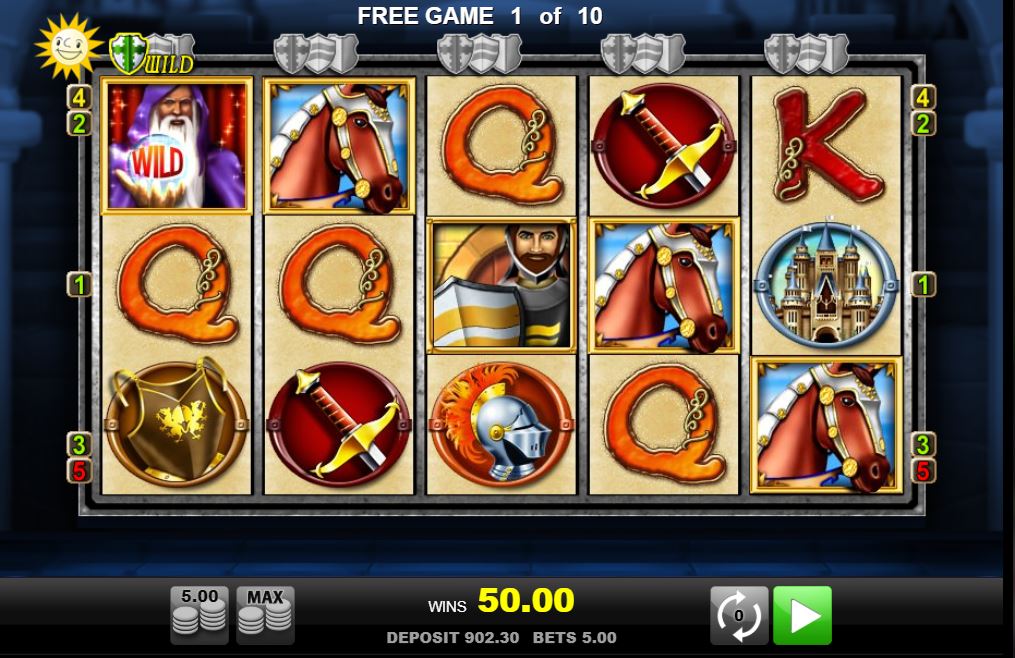Select the plumed helmet symbol
Screen dimensions: 1015x658
click(501, 424)
